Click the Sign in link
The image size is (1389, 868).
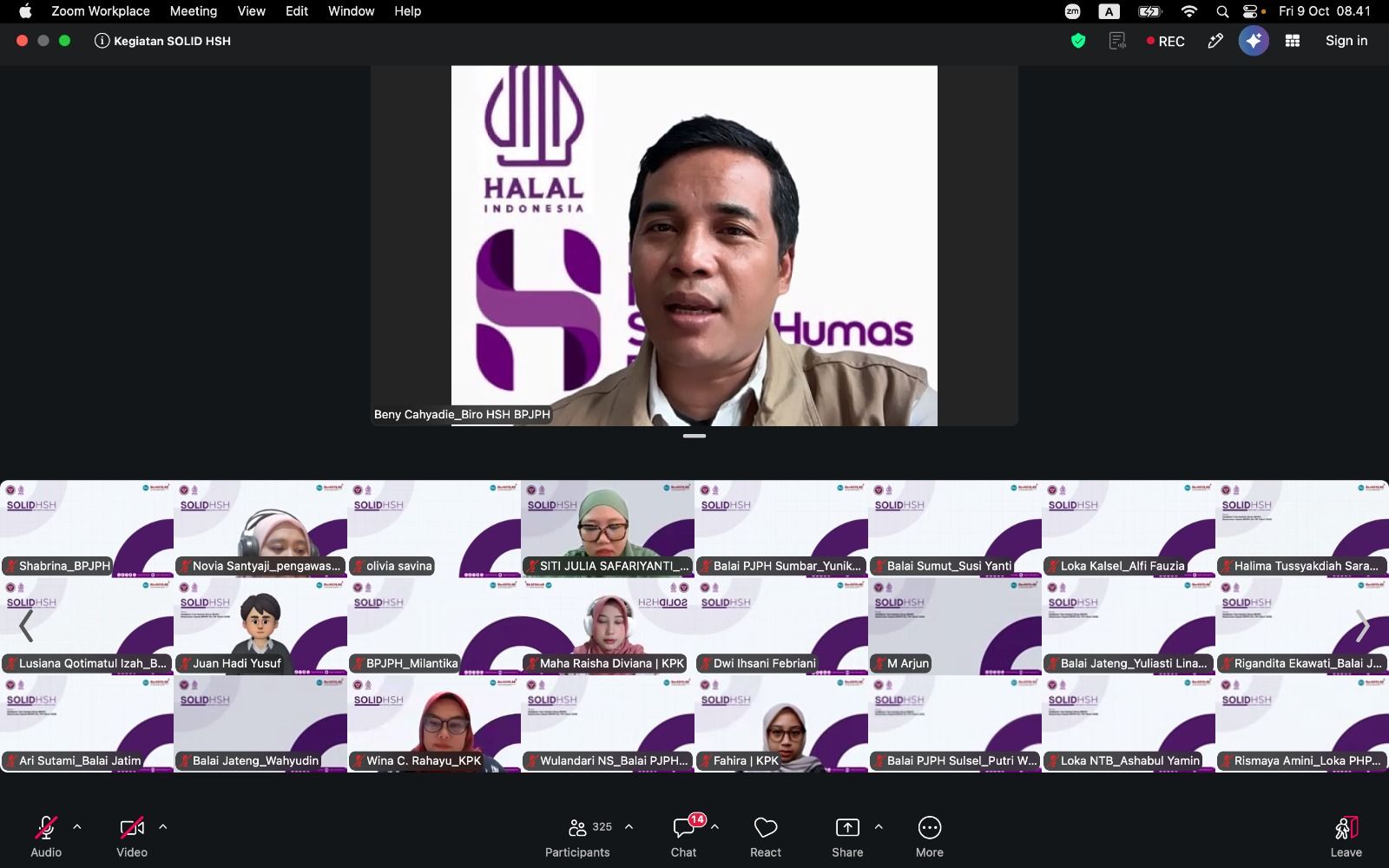click(x=1346, y=41)
